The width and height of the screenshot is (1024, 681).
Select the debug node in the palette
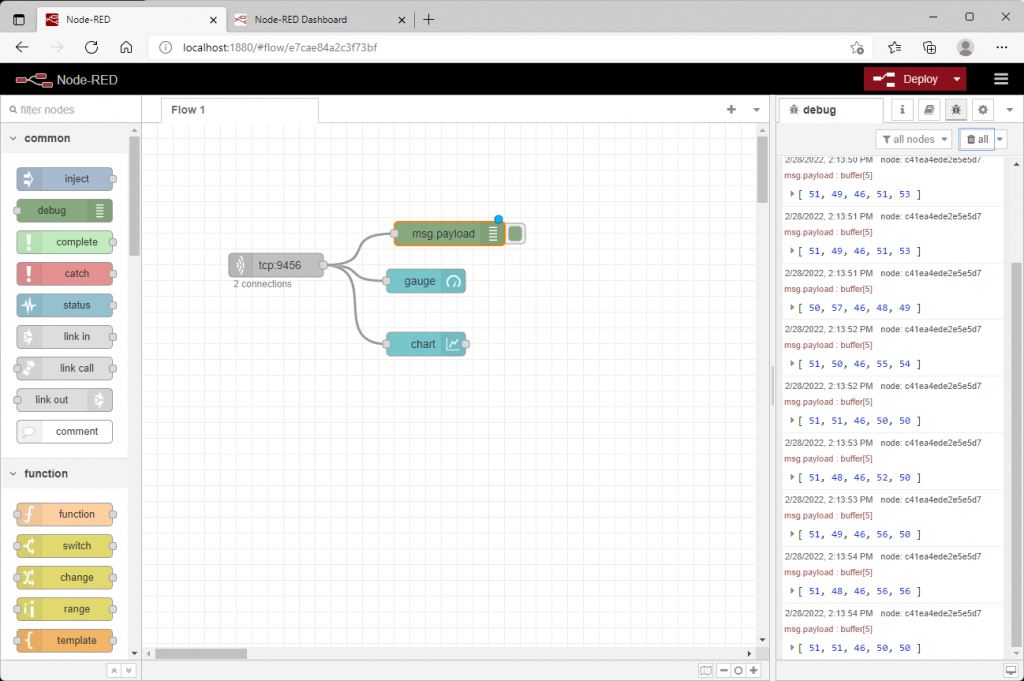pyautogui.click(x=65, y=210)
